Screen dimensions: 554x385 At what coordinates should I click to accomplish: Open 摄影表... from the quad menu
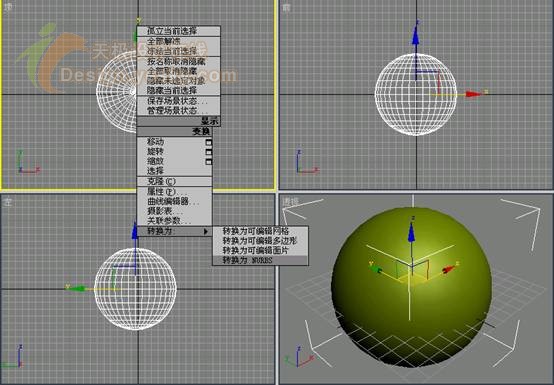175,211
